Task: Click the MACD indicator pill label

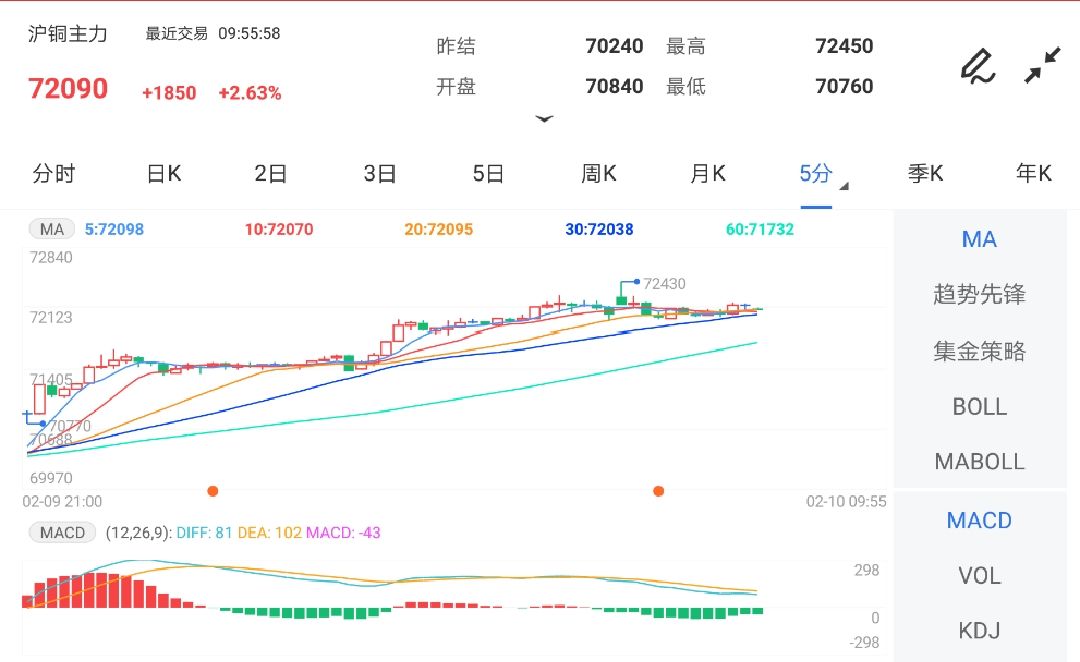Action: point(62,532)
